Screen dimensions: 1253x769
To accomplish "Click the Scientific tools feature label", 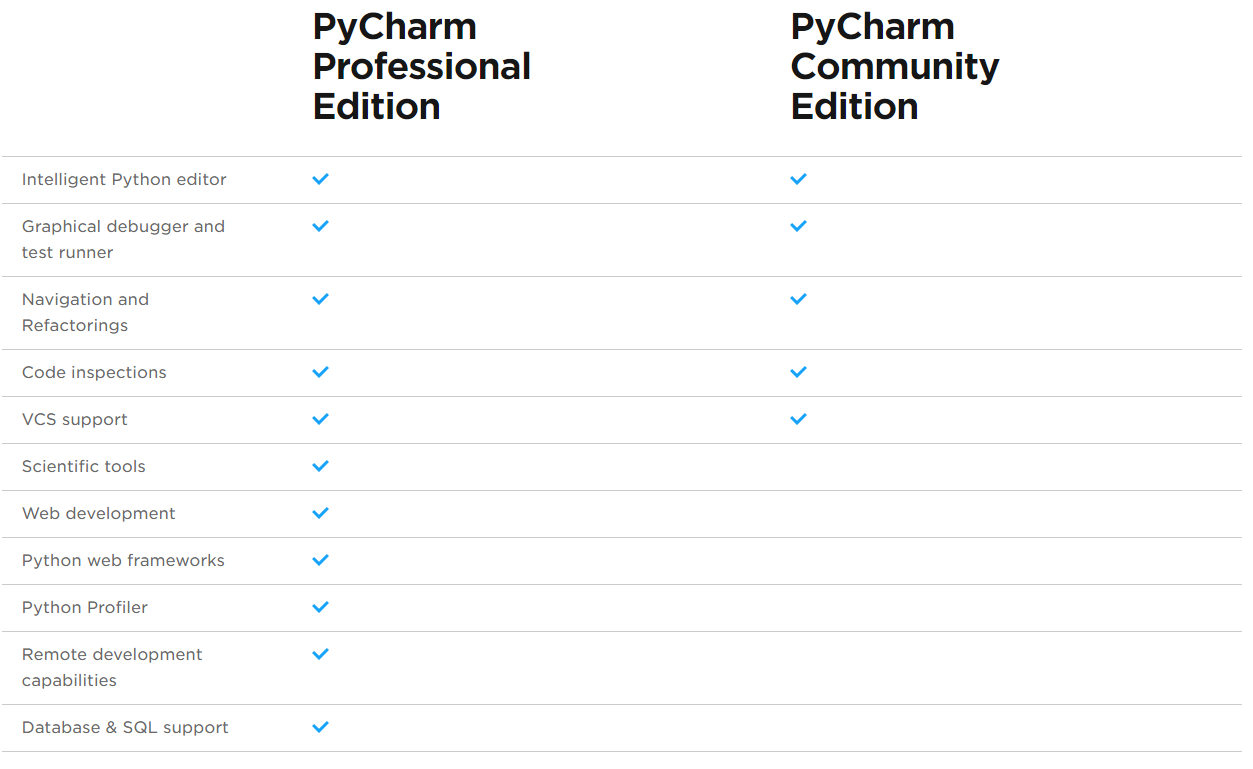I will click(x=84, y=467).
